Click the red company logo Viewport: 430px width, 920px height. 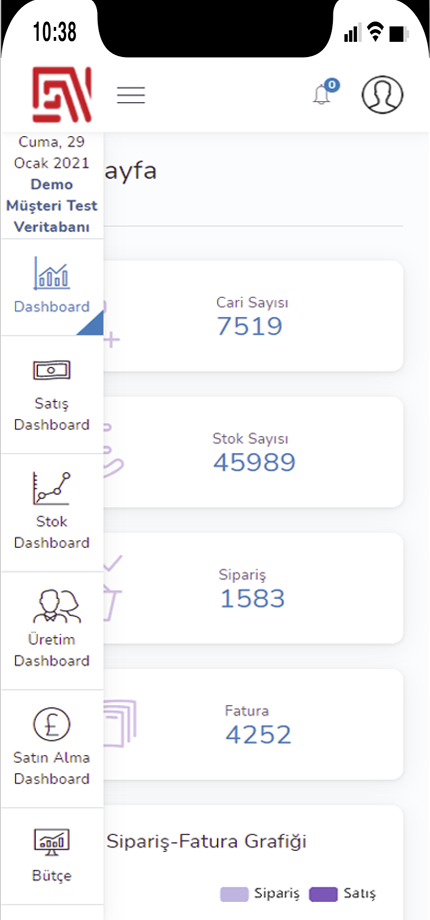point(62,94)
